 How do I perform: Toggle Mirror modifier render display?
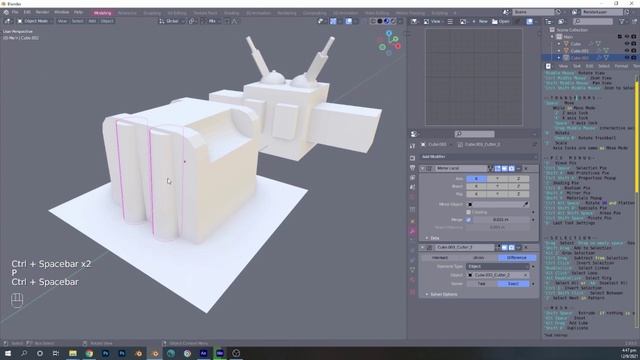(x=511, y=168)
